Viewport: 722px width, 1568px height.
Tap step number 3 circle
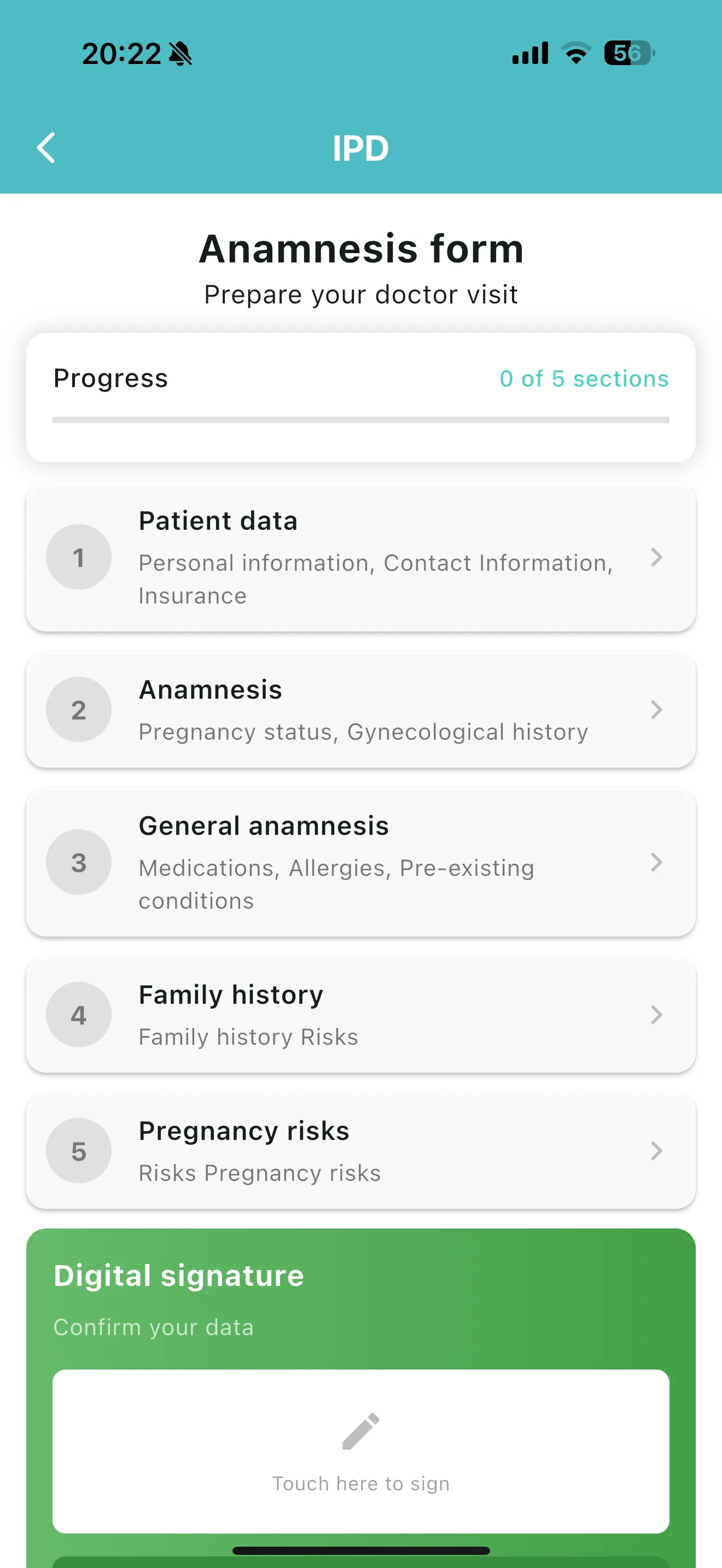pos(79,862)
